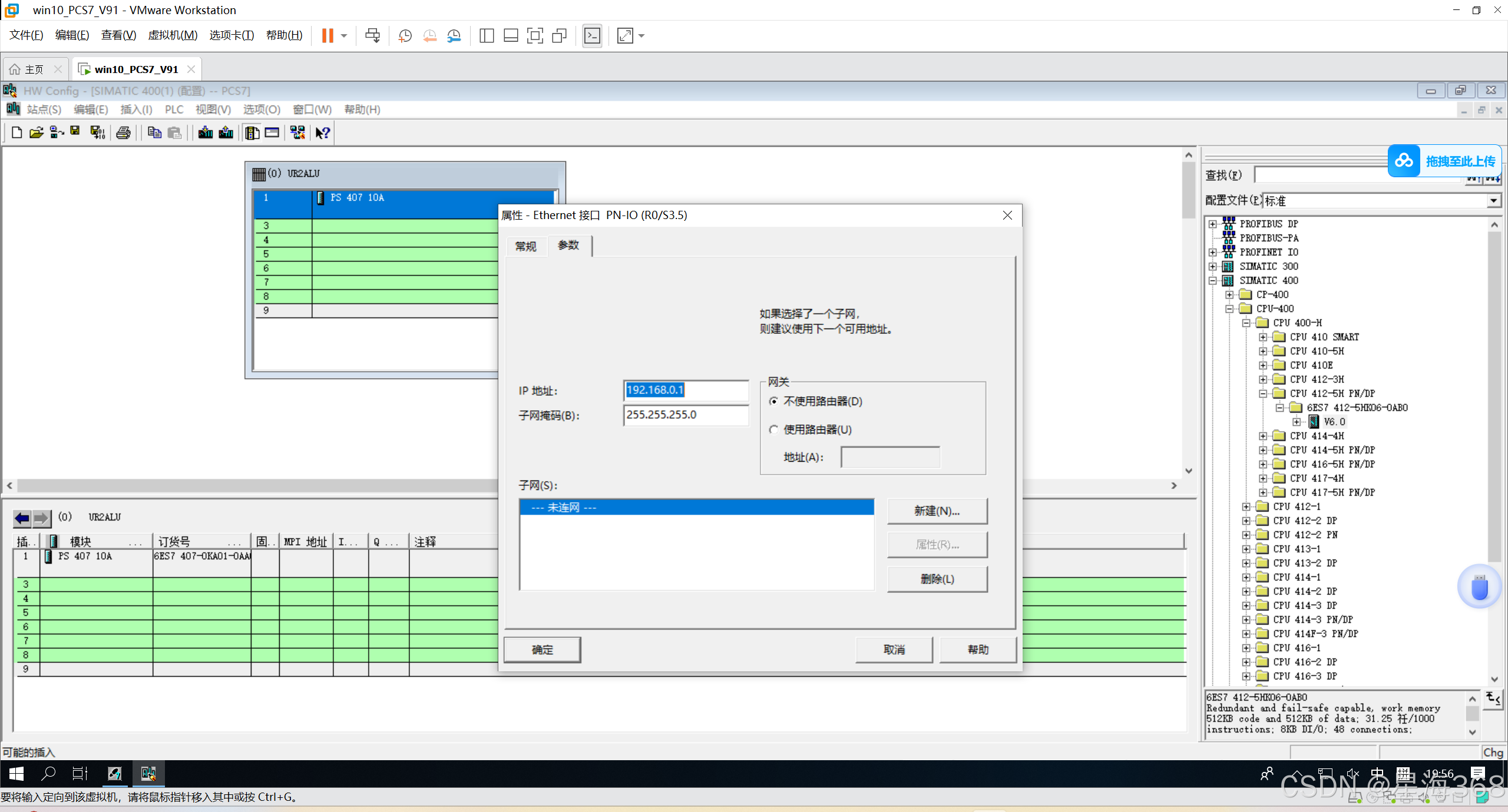Click the 确定 button
Image resolution: width=1508 pixels, height=812 pixels.
[542, 649]
